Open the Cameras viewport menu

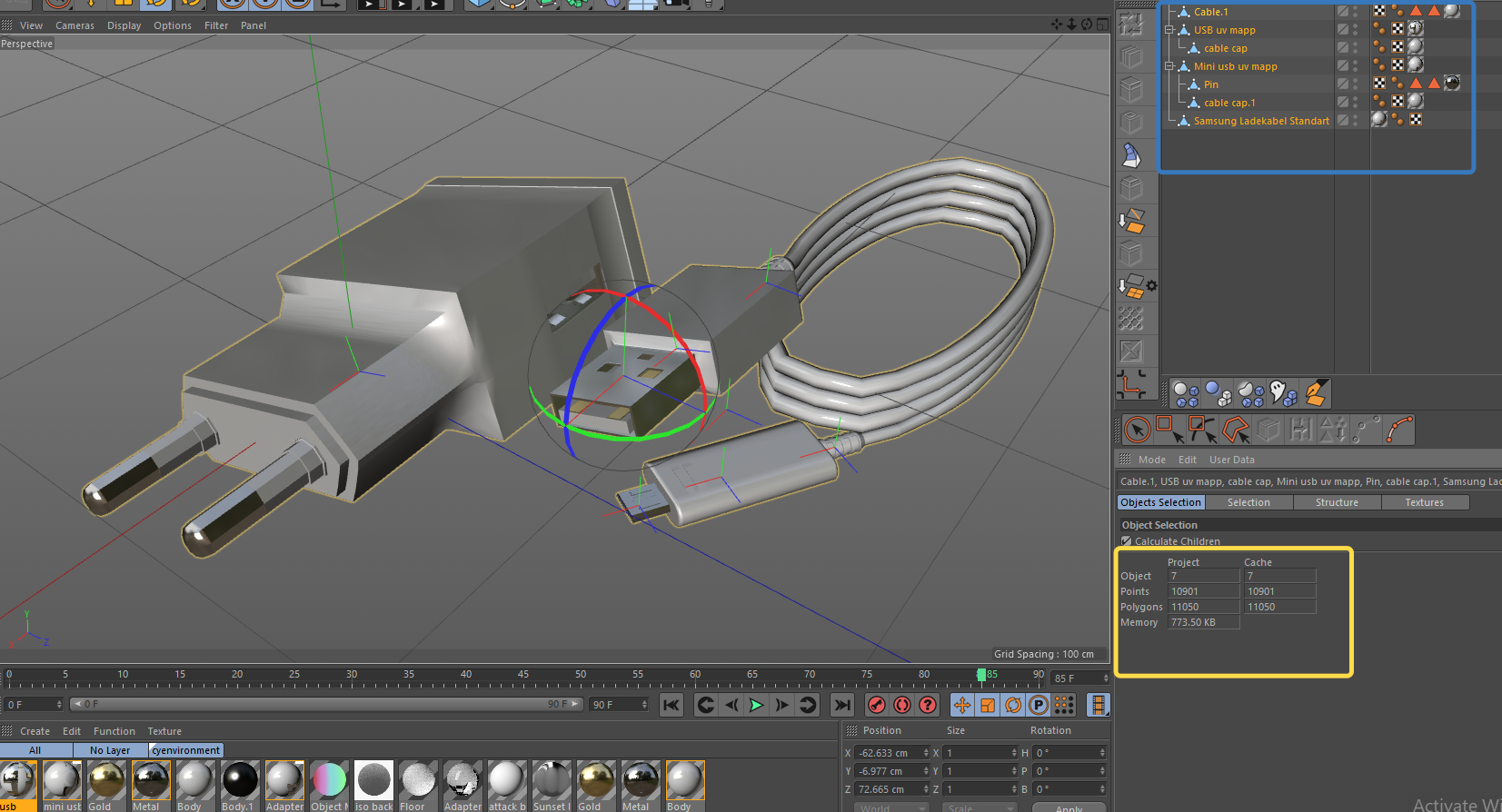pos(75,25)
